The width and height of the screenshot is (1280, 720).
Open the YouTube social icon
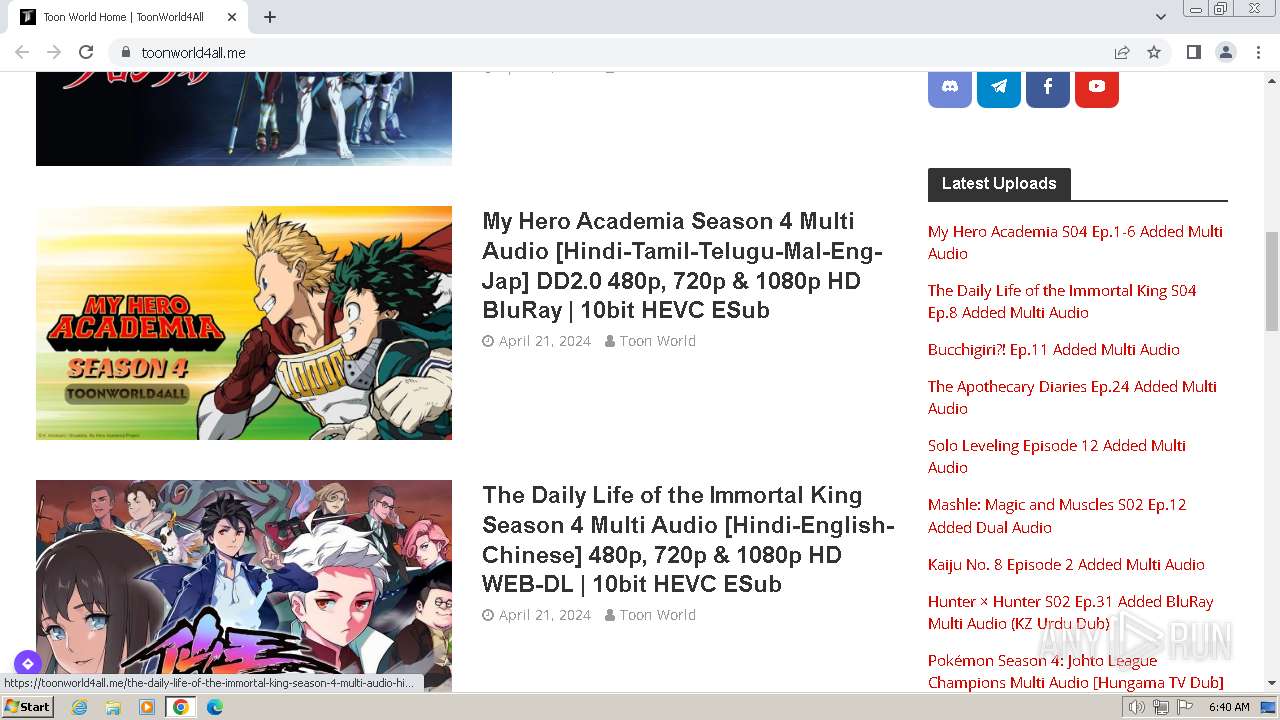coord(1097,87)
